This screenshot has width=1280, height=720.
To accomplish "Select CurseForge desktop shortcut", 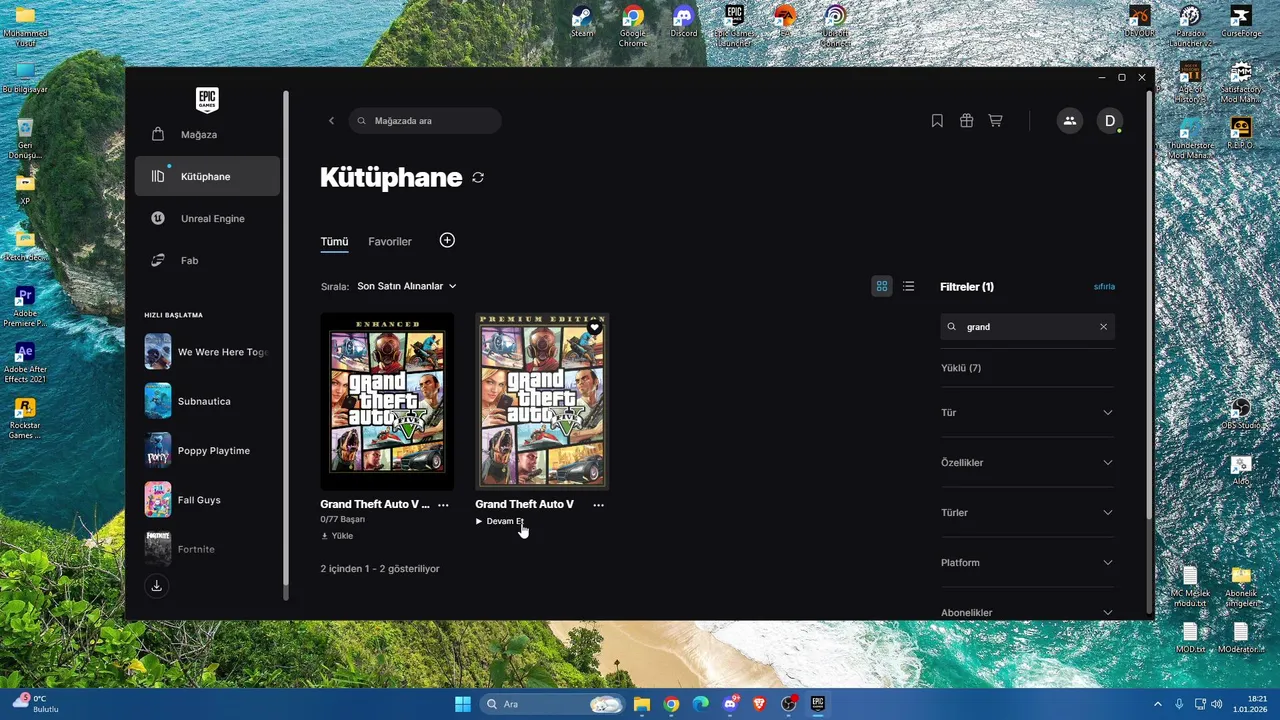I will (1241, 22).
